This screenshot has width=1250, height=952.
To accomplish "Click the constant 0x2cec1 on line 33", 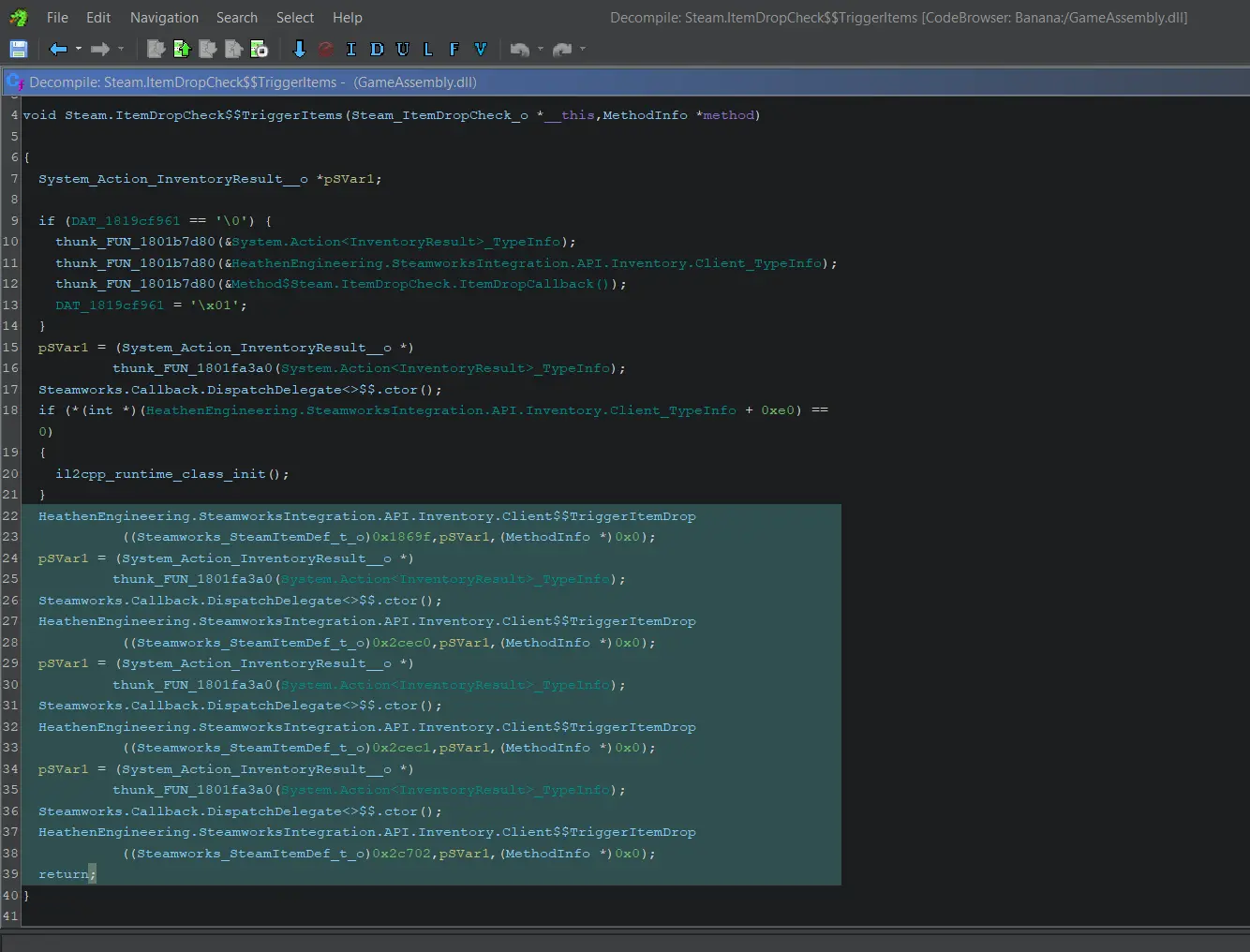I will coord(402,748).
